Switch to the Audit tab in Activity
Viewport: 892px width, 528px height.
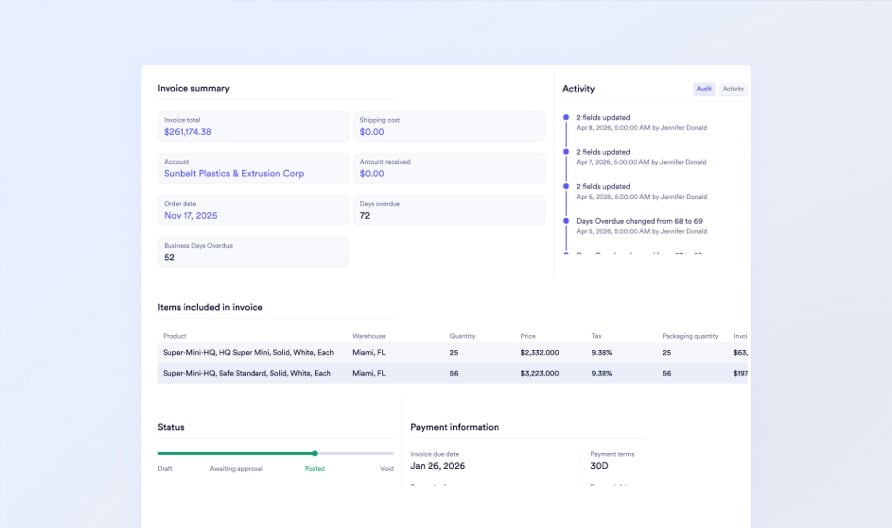[x=704, y=89]
